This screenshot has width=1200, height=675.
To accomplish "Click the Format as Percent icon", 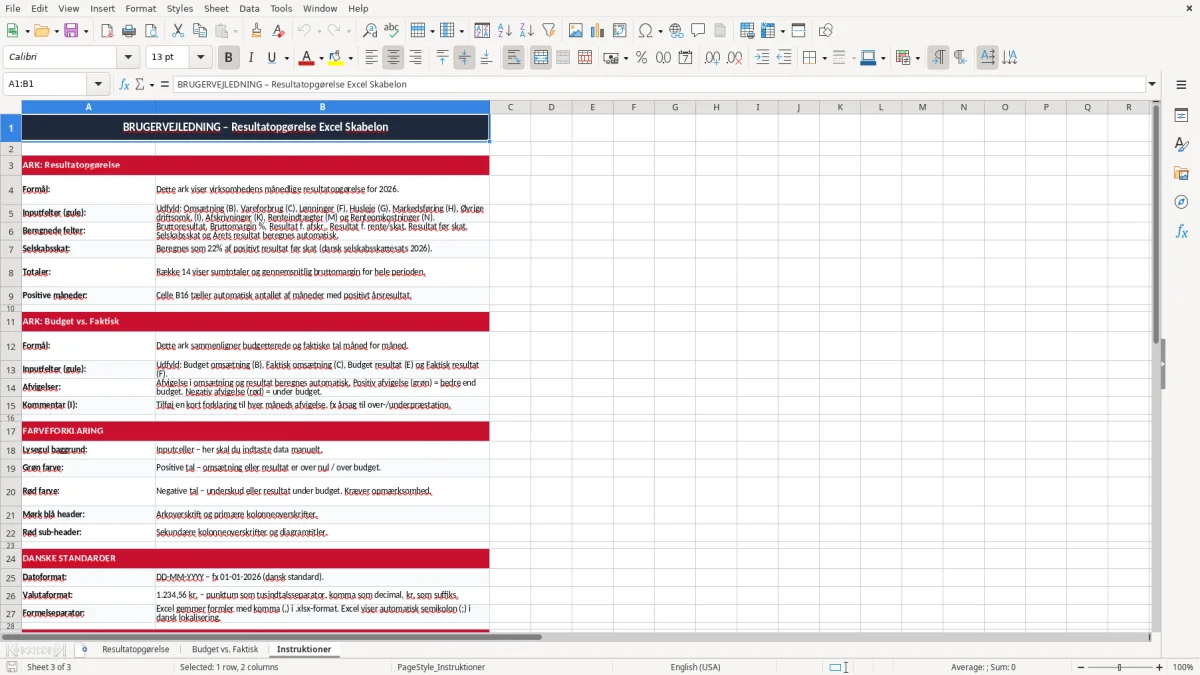I will coord(641,58).
